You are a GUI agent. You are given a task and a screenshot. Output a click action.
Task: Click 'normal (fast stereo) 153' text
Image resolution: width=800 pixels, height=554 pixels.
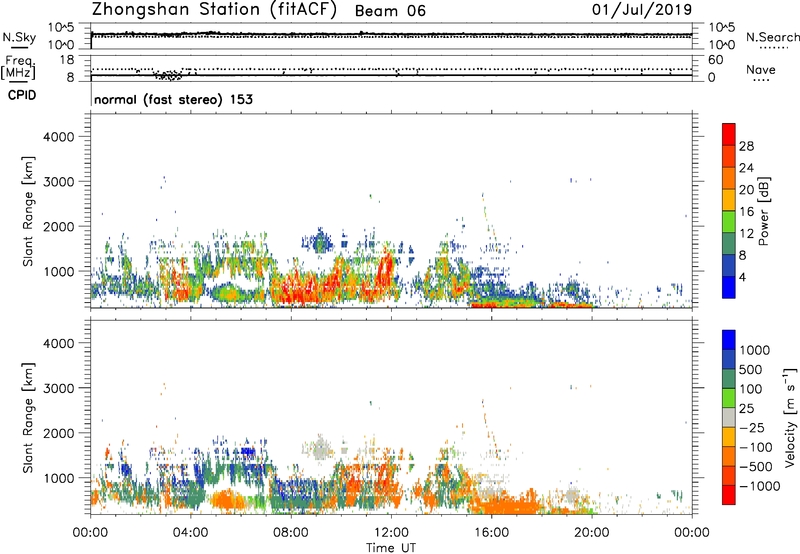[x=173, y=99]
